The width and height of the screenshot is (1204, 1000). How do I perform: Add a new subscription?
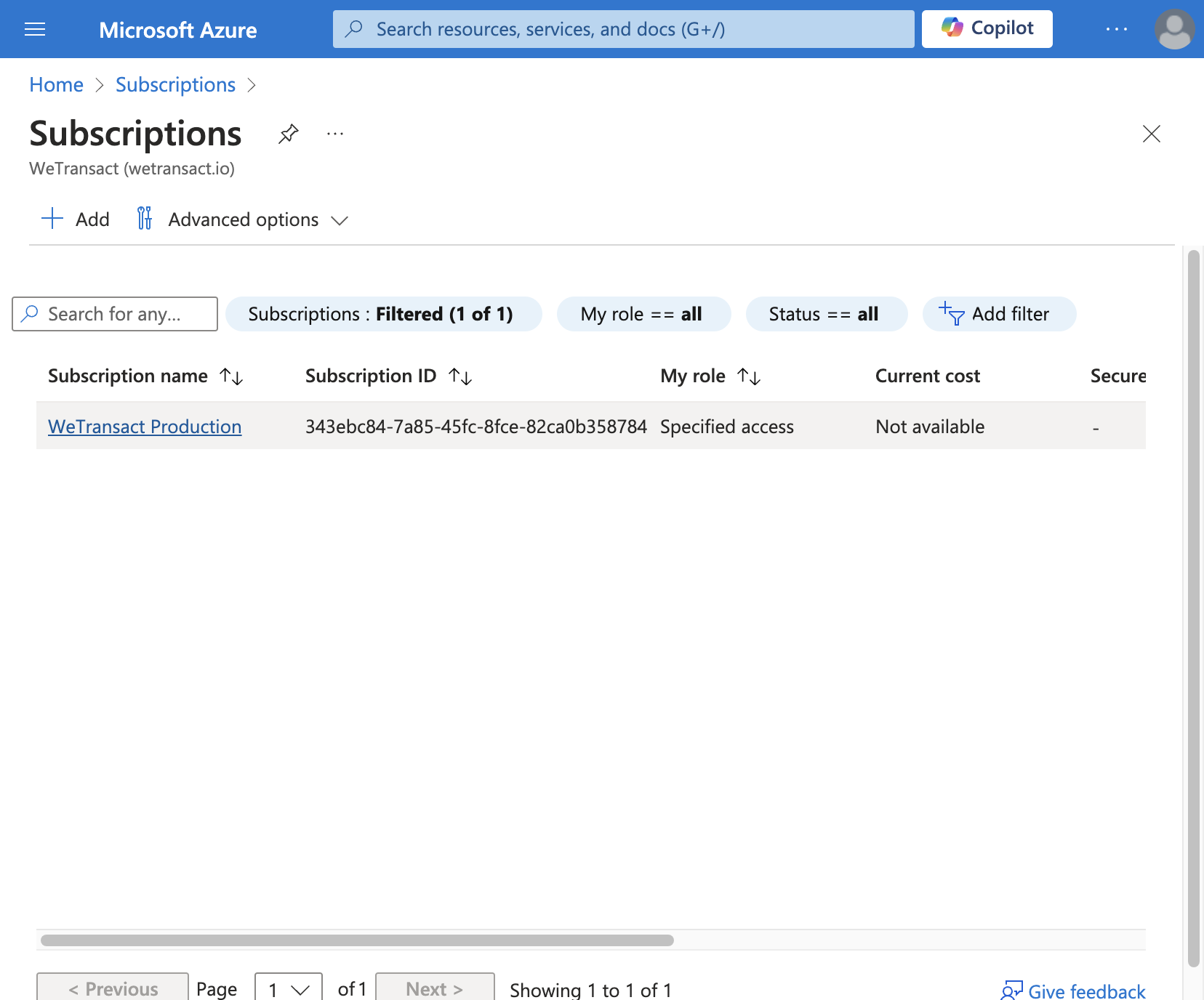(x=76, y=219)
